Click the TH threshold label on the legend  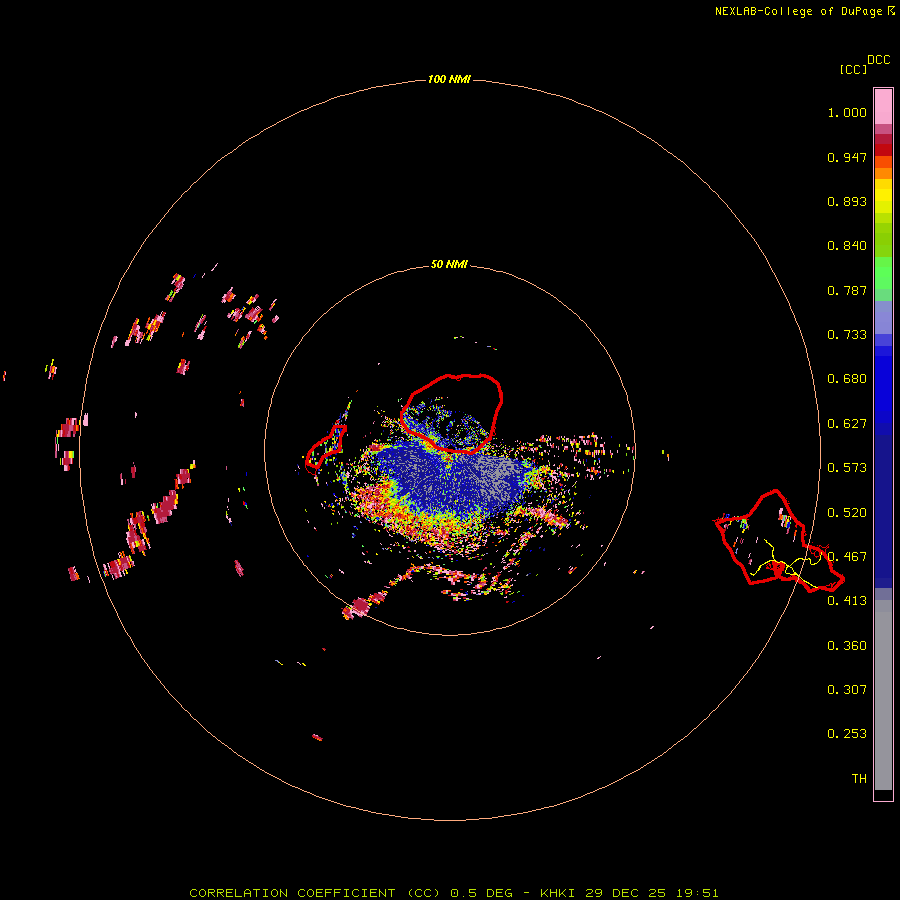[x=859, y=779]
